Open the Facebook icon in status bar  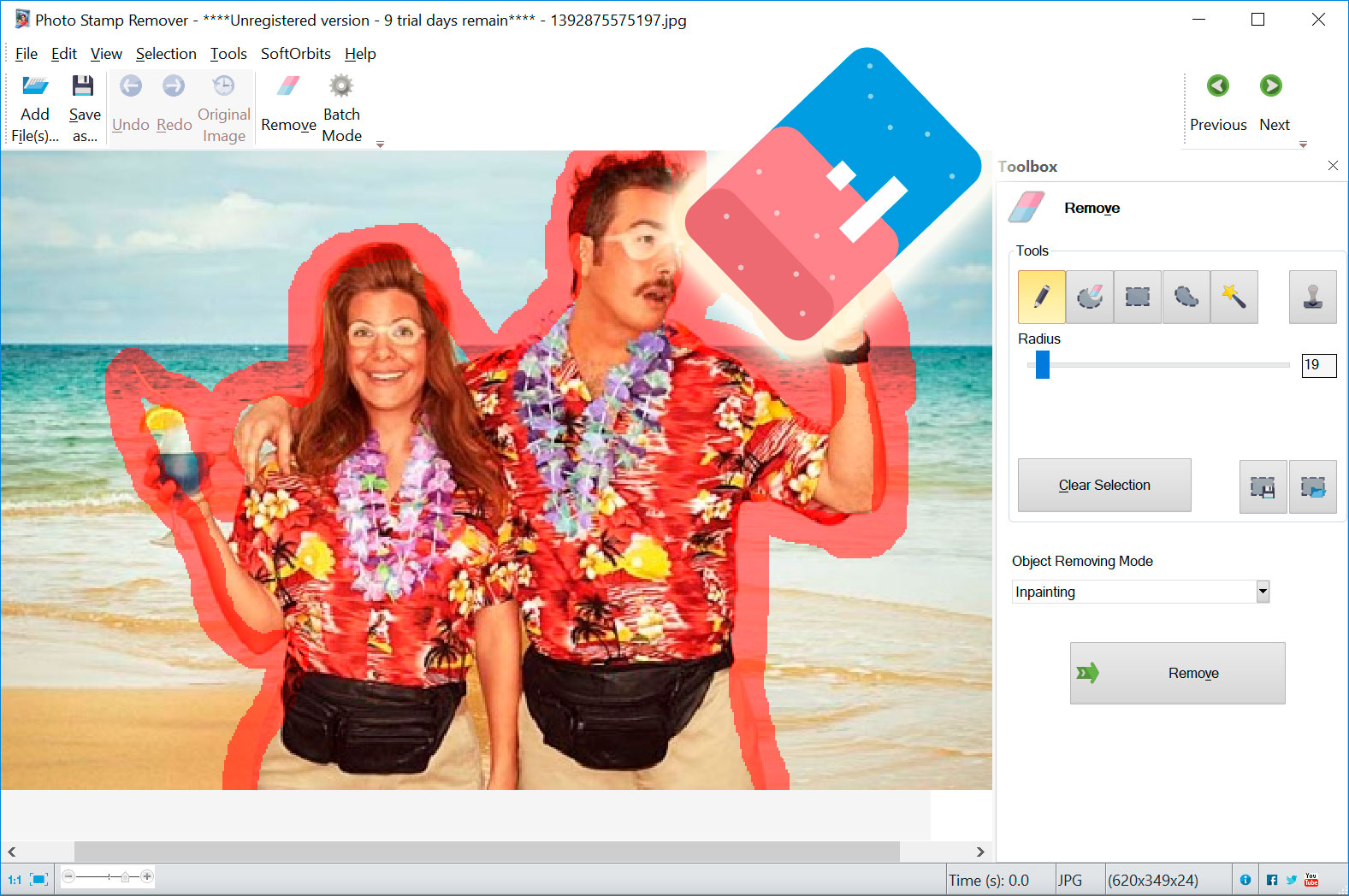click(1272, 880)
